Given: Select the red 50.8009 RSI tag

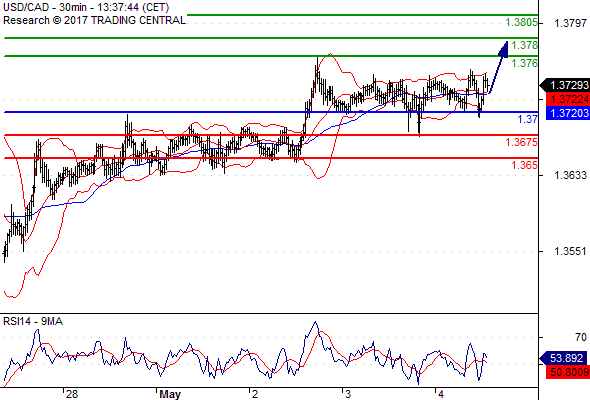Looking at the screenshot, I should tap(567, 373).
